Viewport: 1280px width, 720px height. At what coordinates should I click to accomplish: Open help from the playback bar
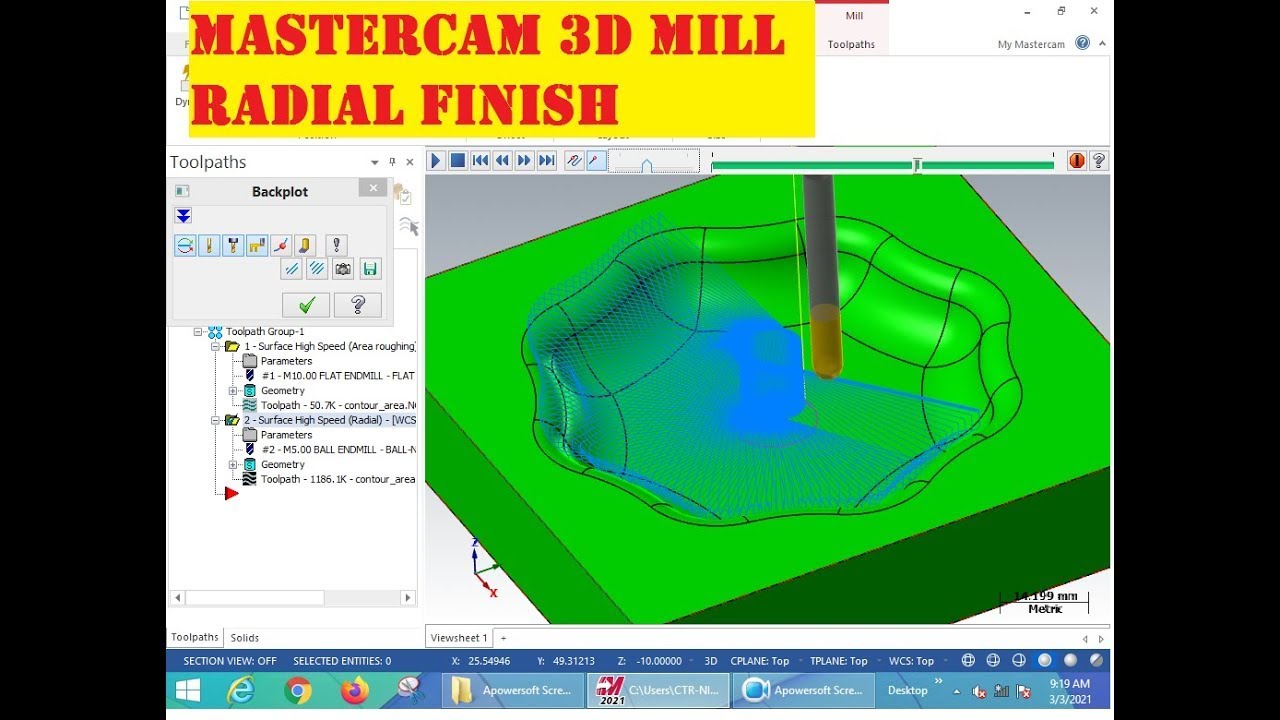[1098, 160]
